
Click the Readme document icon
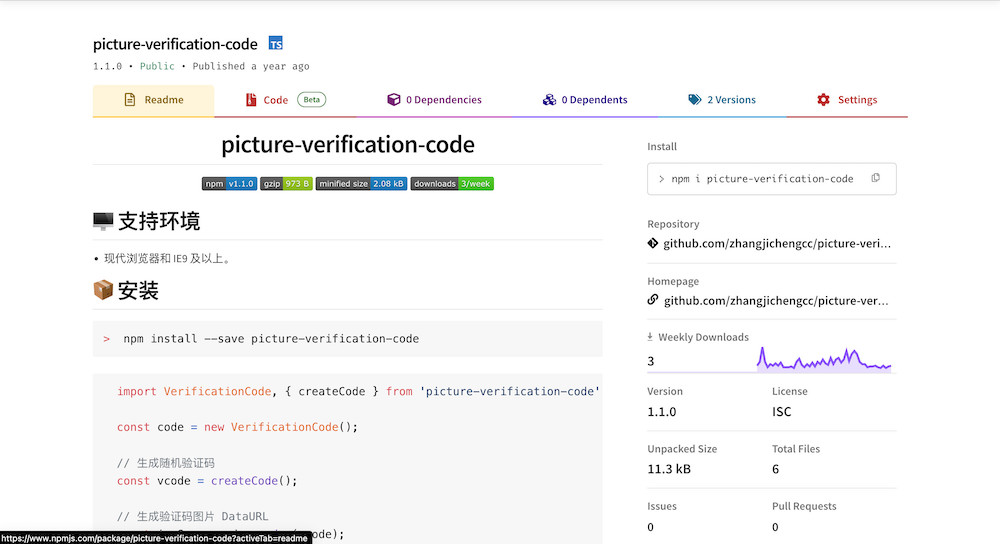click(x=129, y=99)
